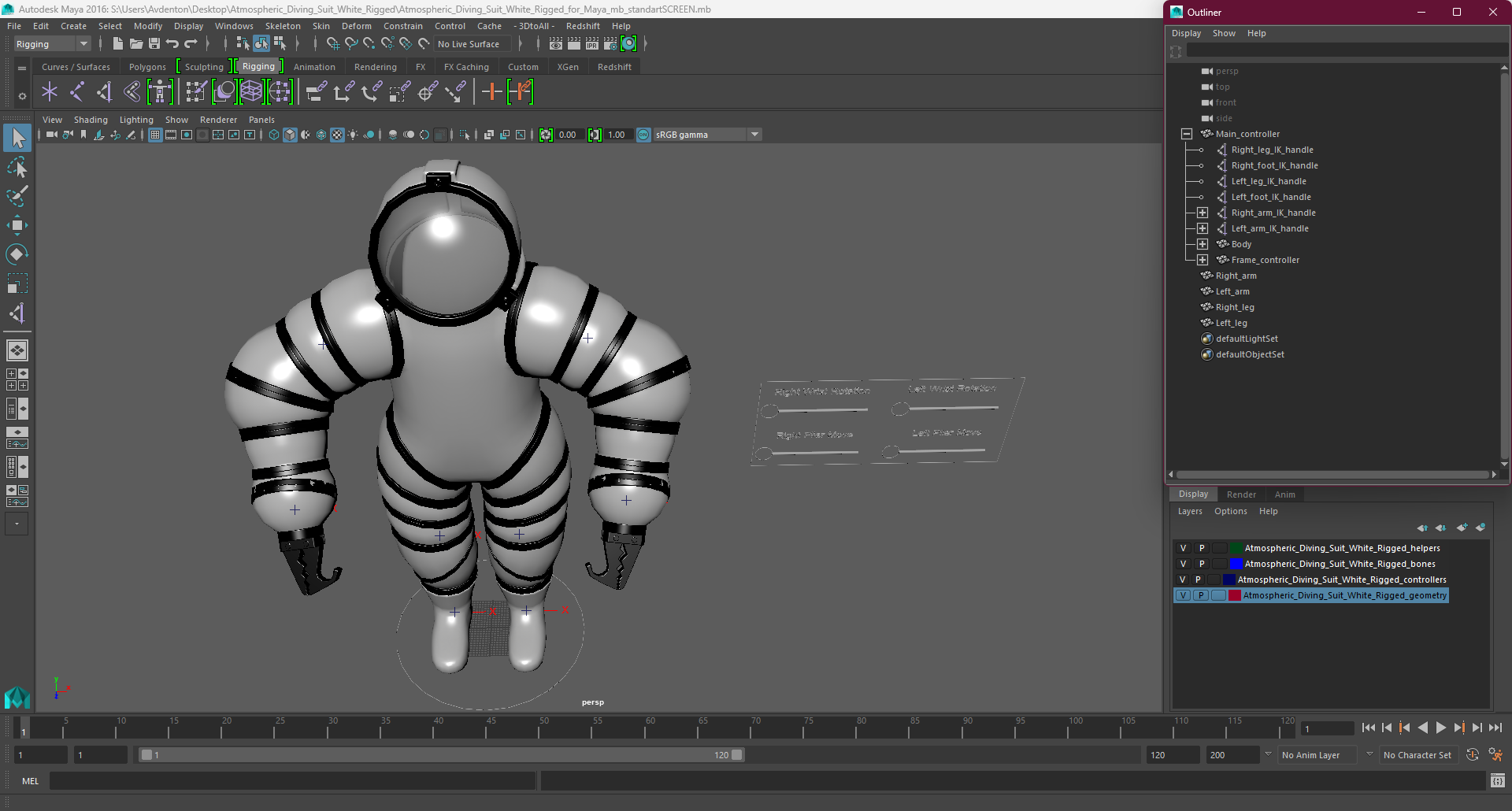
Task: Activate the Move tool
Action: click(17, 225)
